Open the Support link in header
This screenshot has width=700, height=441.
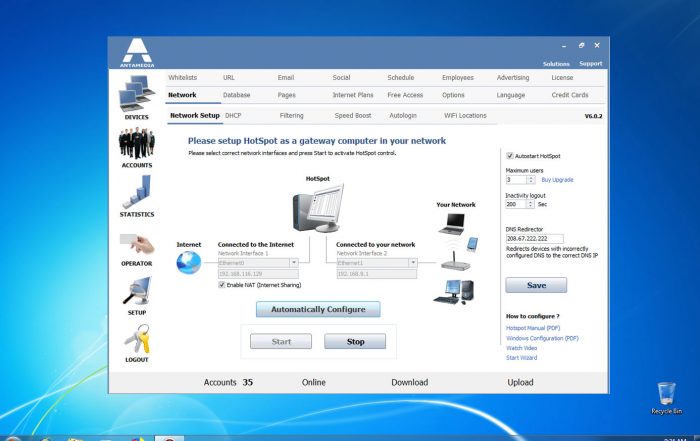[590, 63]
